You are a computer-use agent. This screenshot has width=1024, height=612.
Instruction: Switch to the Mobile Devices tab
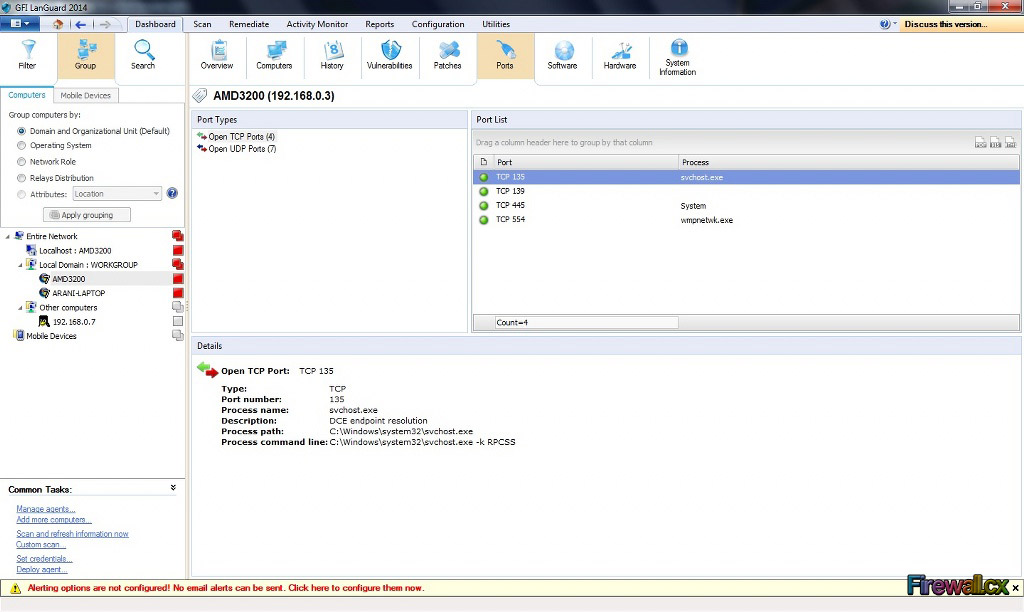(x=86, y=95)
